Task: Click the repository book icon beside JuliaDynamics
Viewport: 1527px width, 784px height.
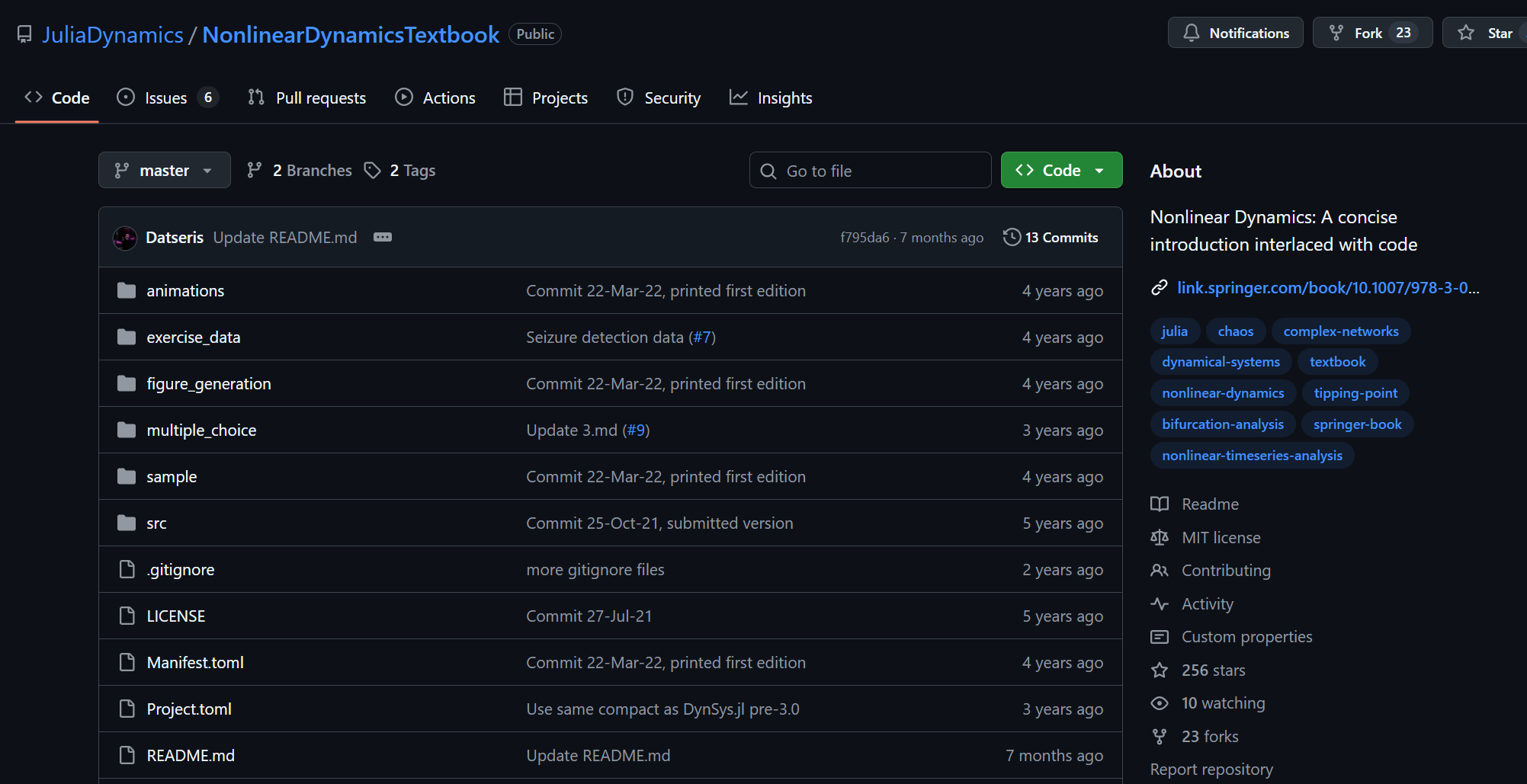Action: (x=24, y=34)
